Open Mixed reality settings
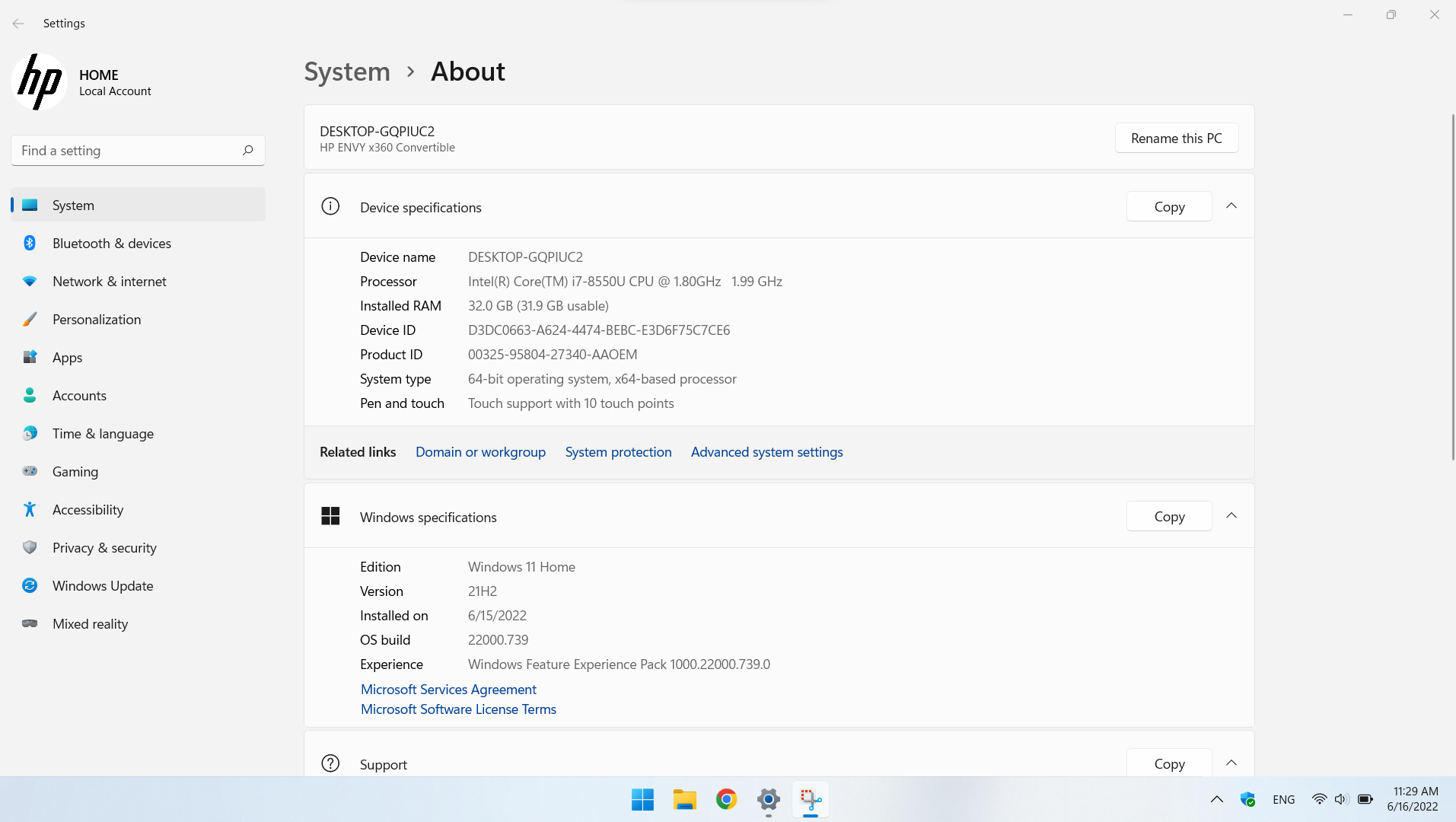This screenshot has height=822, width=1456. [139, 623]
